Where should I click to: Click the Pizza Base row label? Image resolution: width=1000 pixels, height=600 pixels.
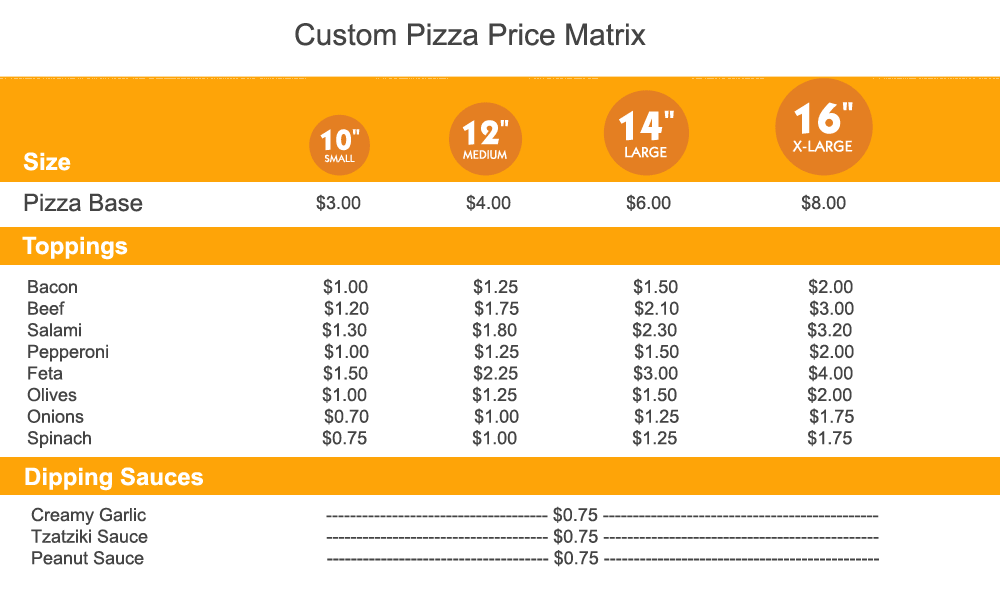click(83, 204)
